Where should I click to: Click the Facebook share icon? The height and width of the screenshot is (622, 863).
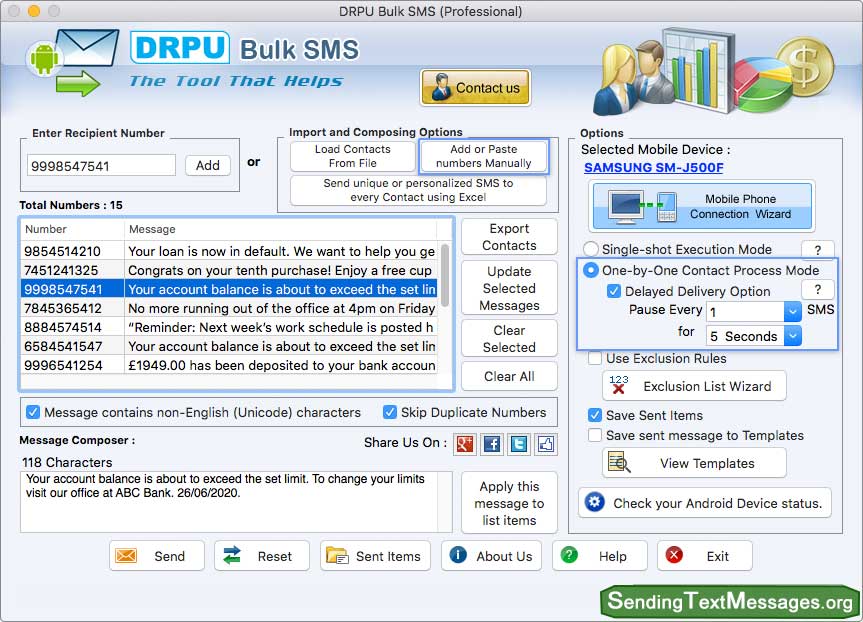pyautogui.click(x=492, y=444)
